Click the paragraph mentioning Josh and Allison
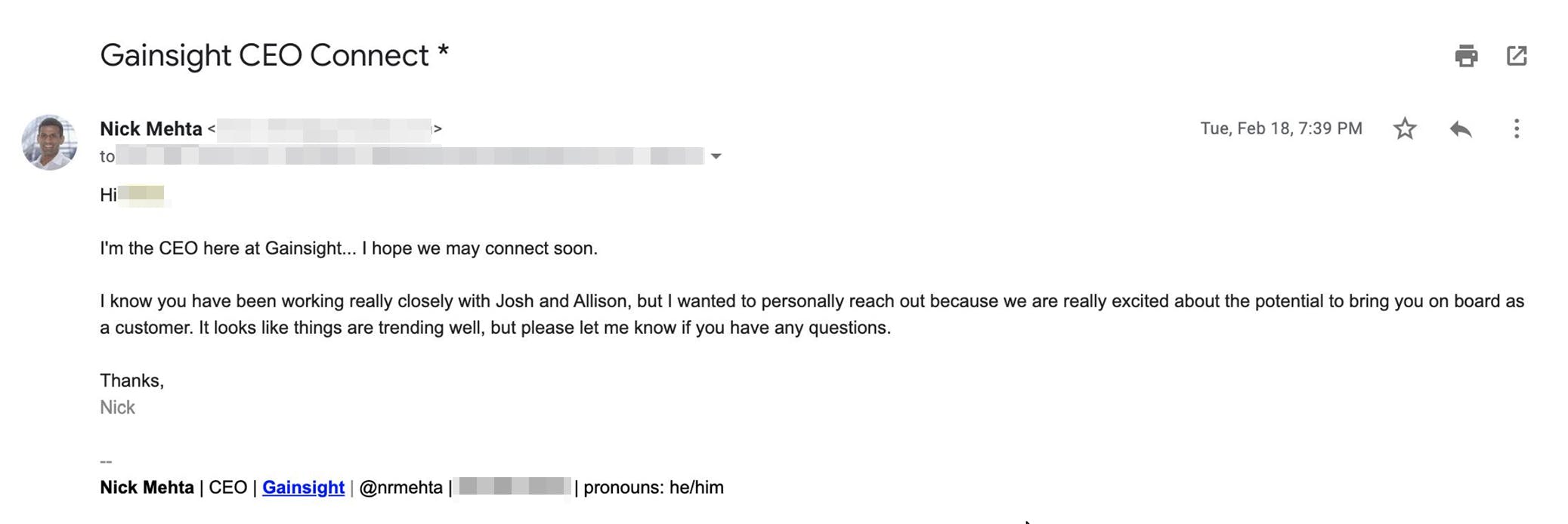Viewport: 1568px width, 524px height. click(x=812, y=314)
